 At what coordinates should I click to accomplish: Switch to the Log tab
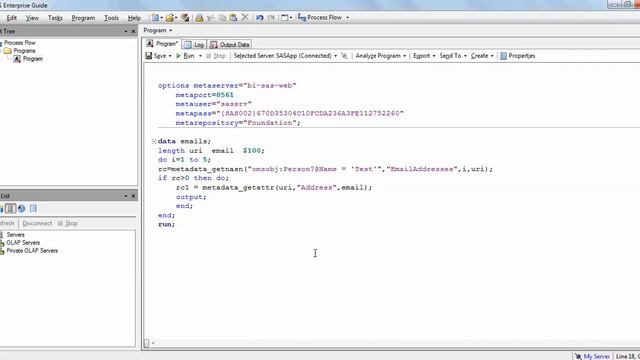pyautogui.click(x=194, y=44)
